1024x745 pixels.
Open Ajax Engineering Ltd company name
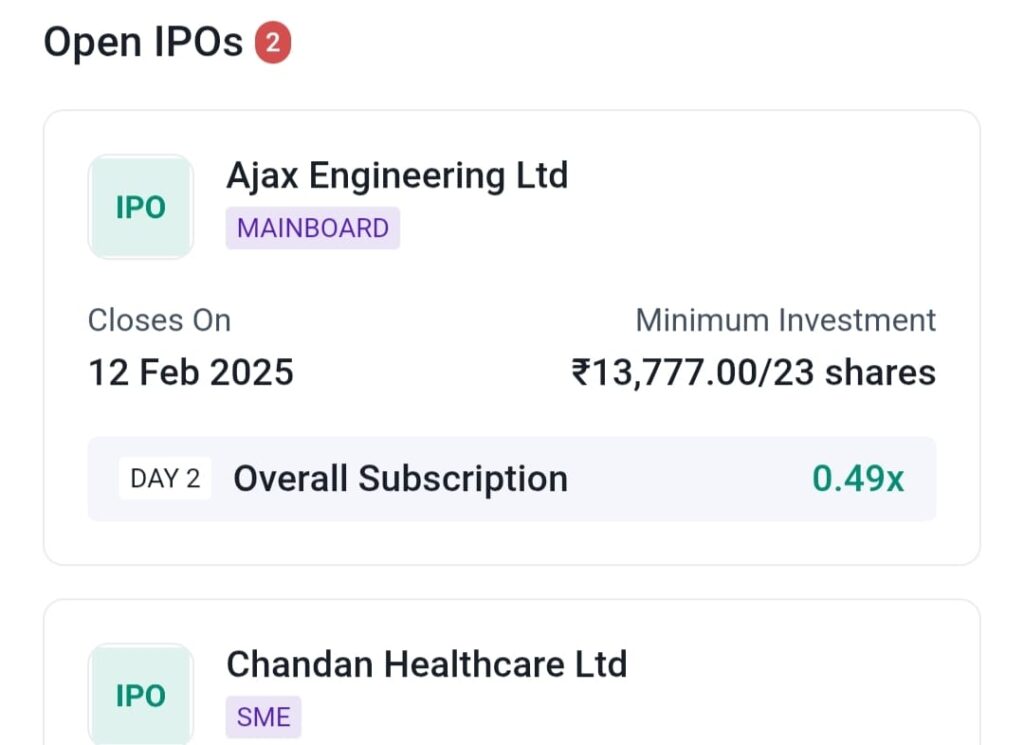[397, 176]
